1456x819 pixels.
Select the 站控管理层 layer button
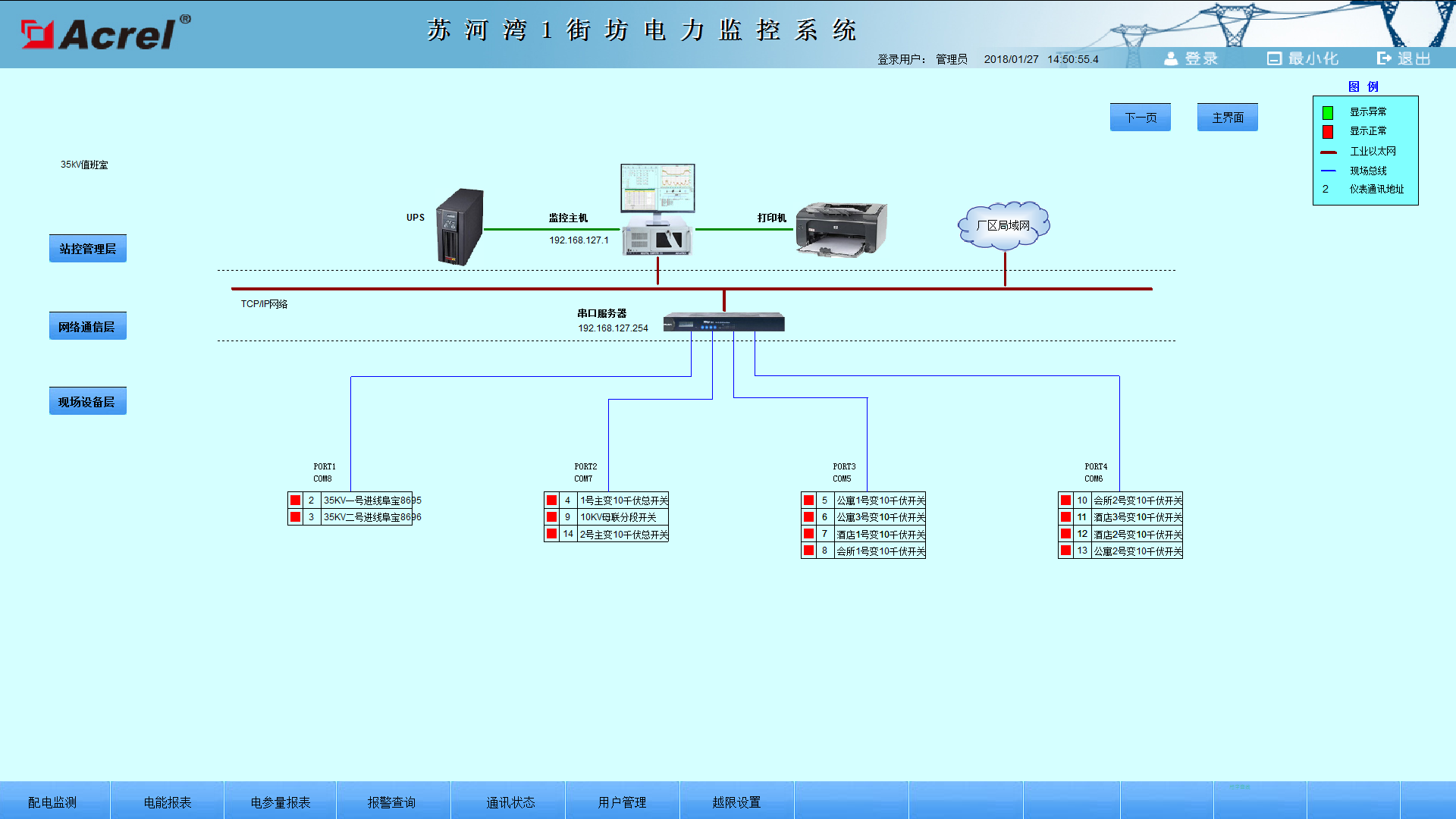click(88, 249)
